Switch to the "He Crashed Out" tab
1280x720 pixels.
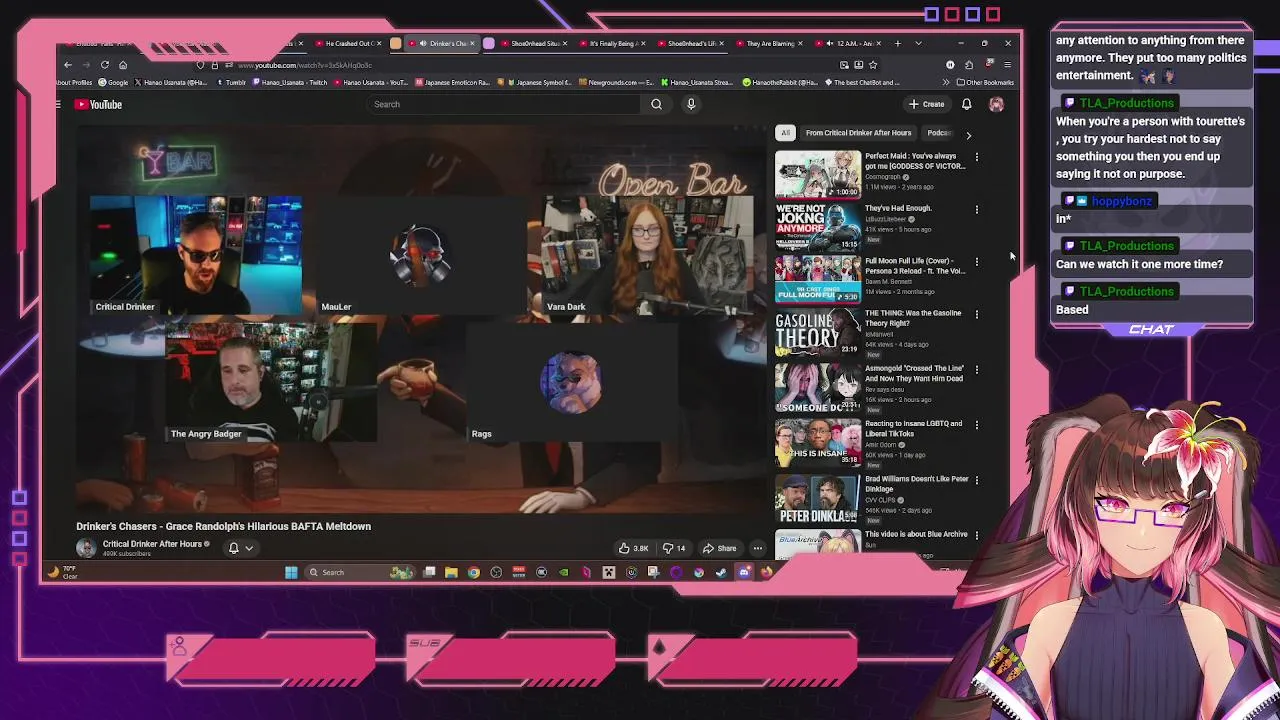tap(347, 43)
